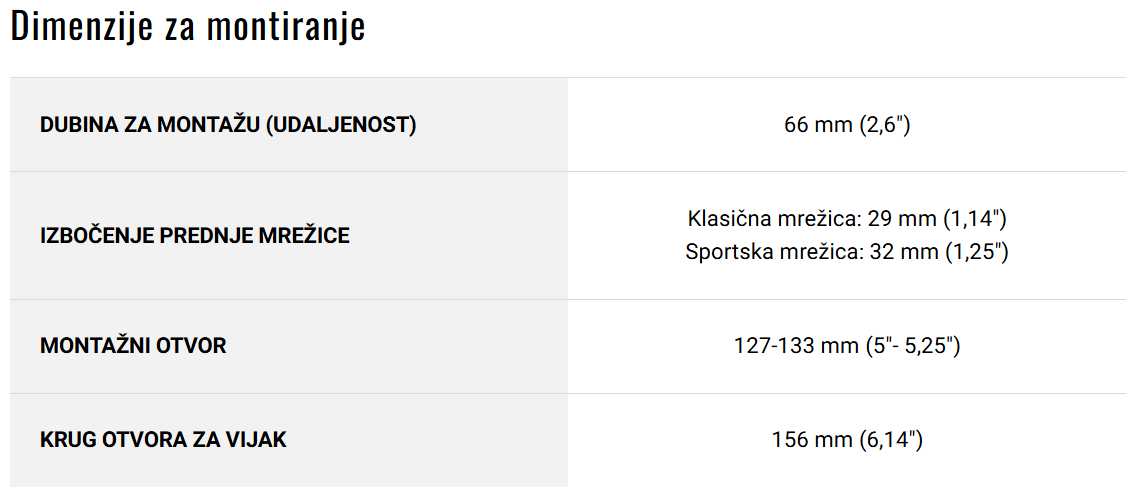
Task: Select the 'IZBOČENJE PREDNJE MREŽICE' label
Action: pos(195,235)
